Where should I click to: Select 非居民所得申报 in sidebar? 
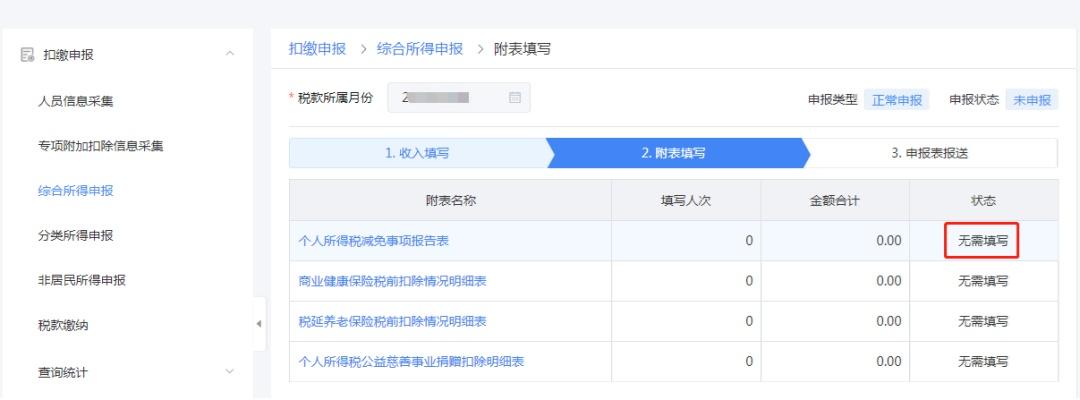pyautogui.click(x=82, y=281)
